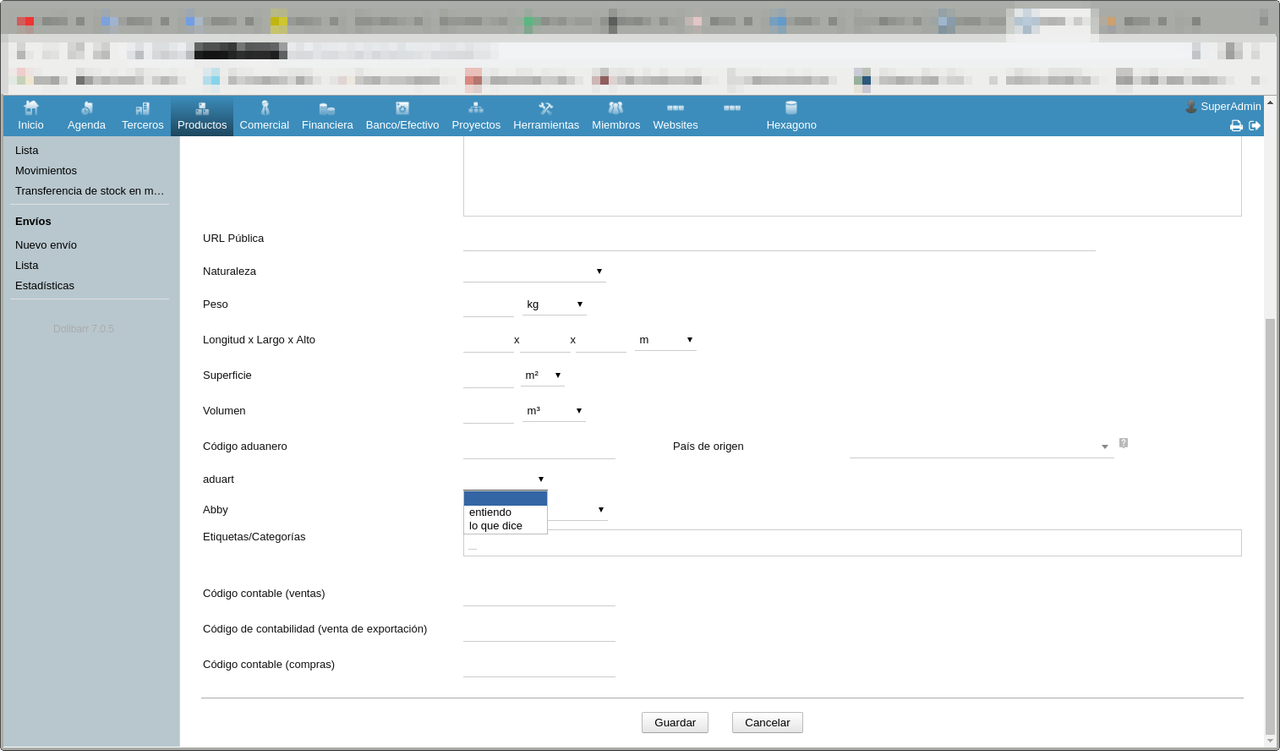Click the Volumen value field
This screenshot has height=751, width=1280.
click(488, 411)
